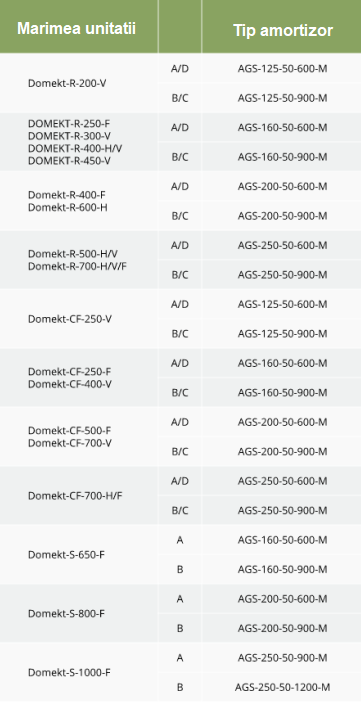Click the Tip amortizor column header

[283, 30]
